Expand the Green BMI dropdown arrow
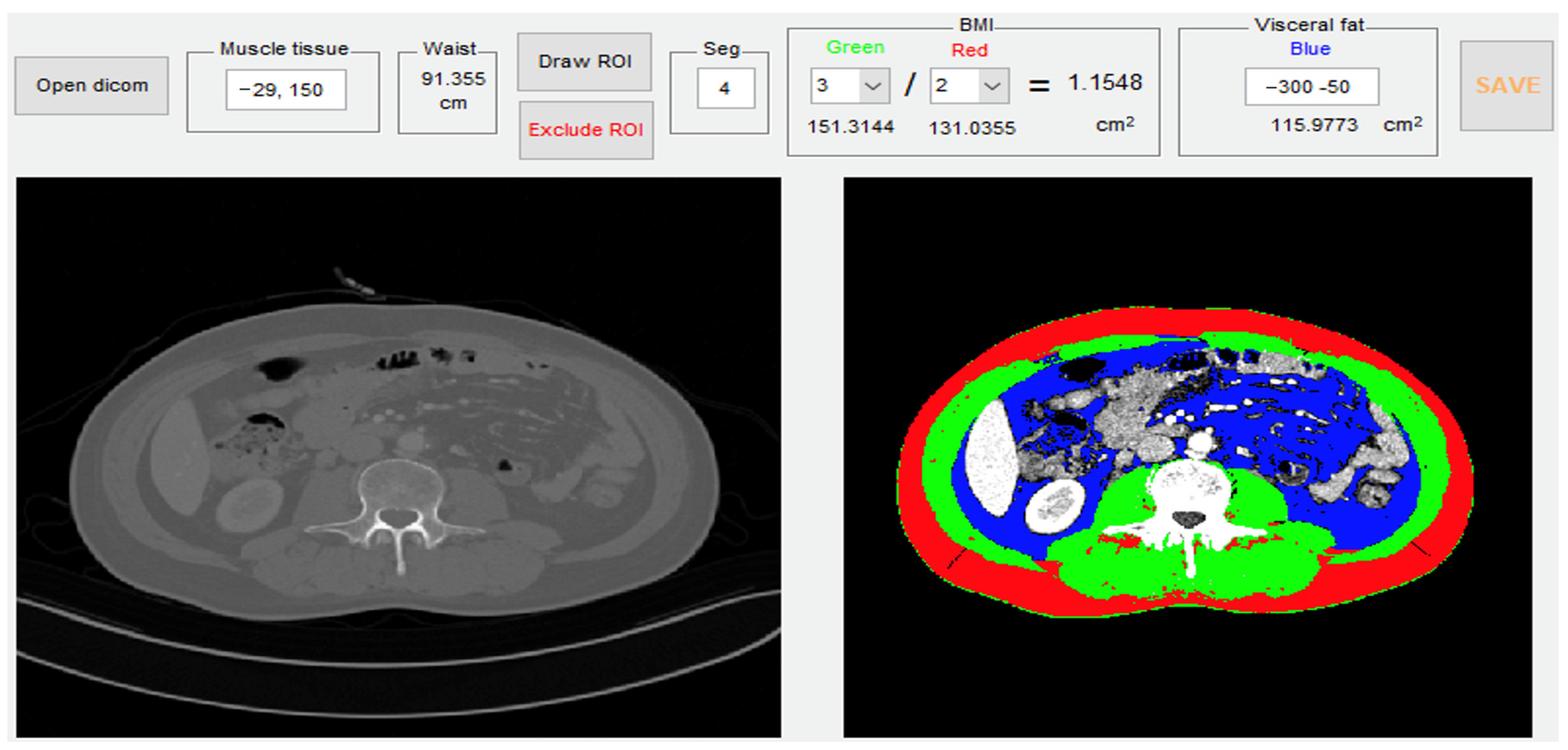Screen dimensions: 1568x750 pyautogui.click(x=874, y=86)
